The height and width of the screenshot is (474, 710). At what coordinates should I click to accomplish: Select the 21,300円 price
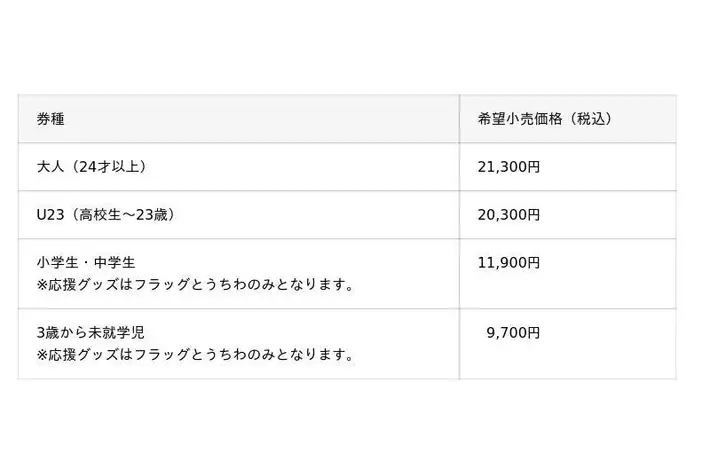coord(508,167)
